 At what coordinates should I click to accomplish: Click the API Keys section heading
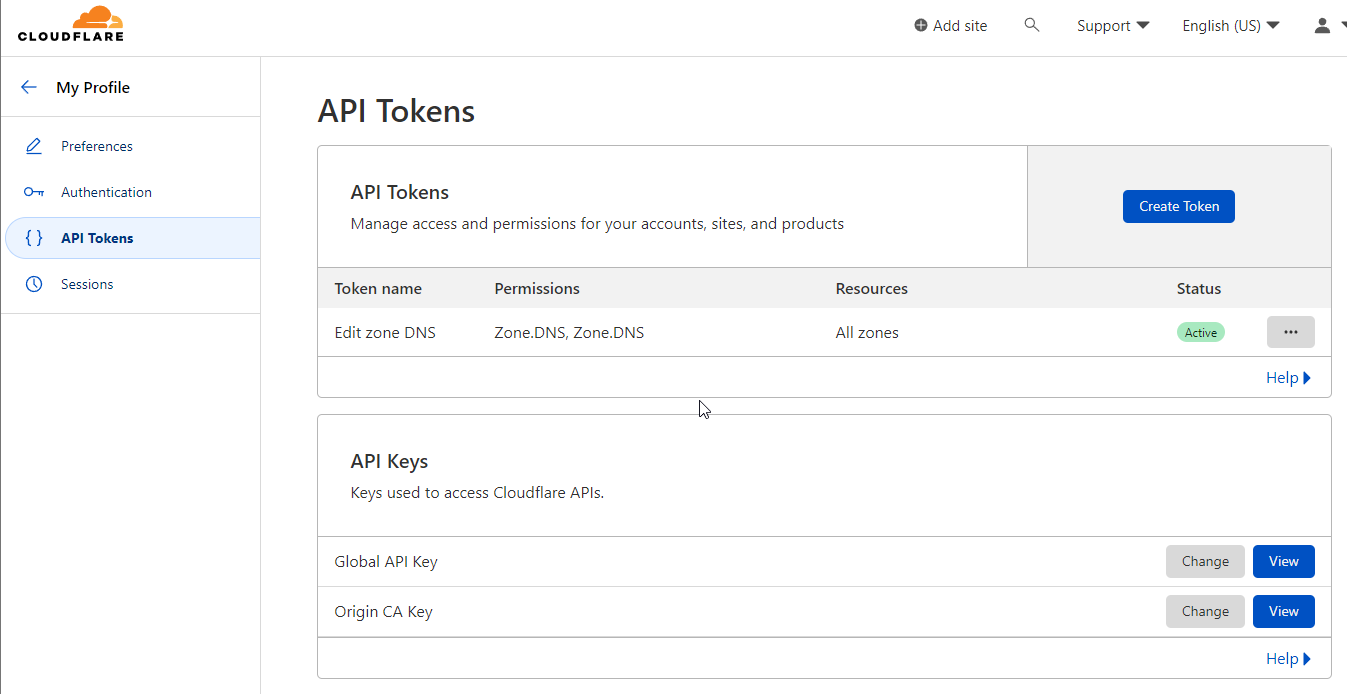(x=389, y=462)
